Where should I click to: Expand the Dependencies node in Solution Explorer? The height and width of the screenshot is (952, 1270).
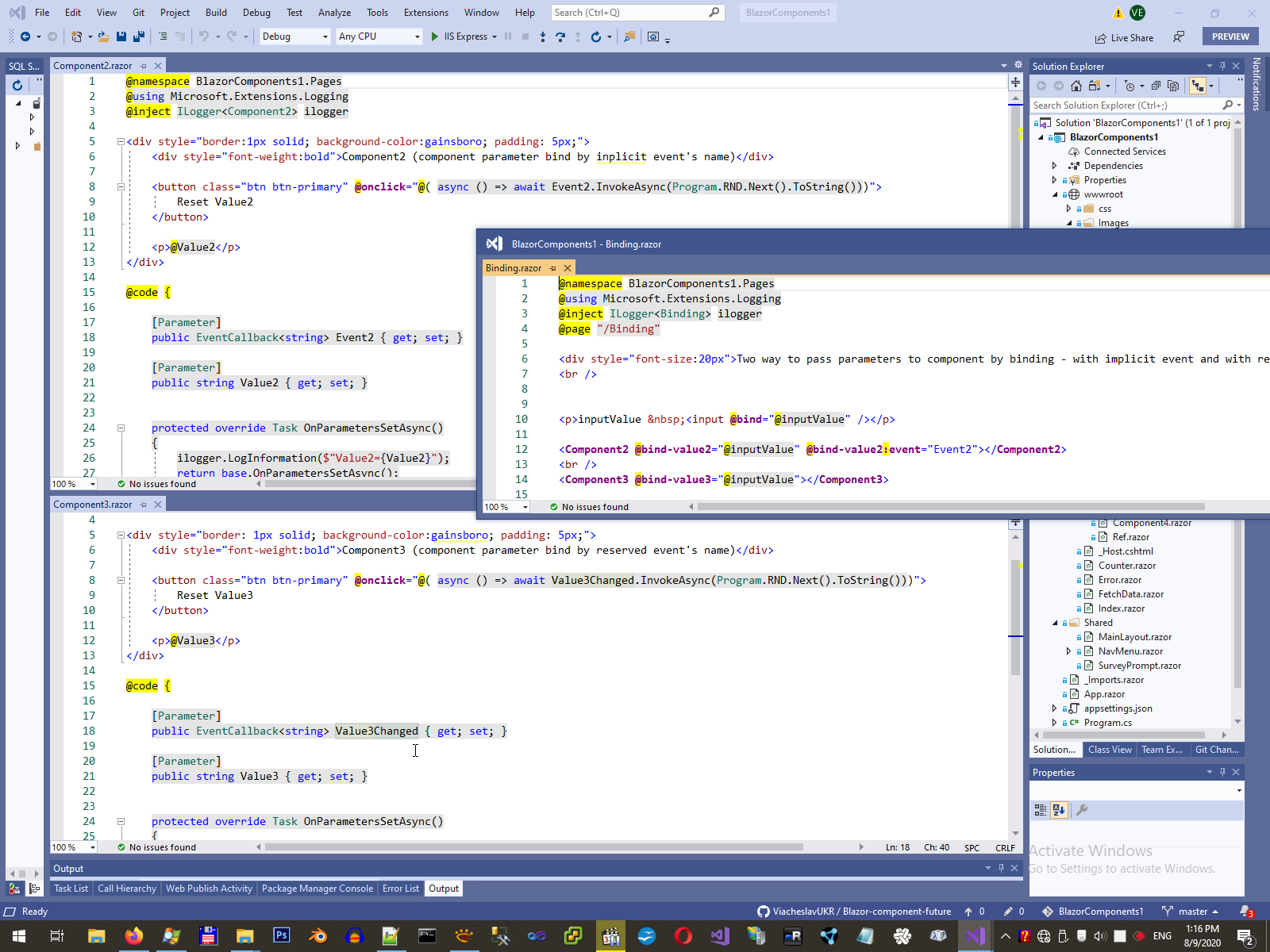(1054, 166)
